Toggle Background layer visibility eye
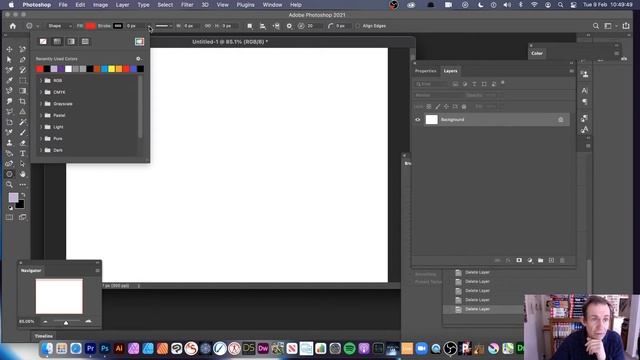Viewport: 640px width, 360px height. (x=418, y=120)
